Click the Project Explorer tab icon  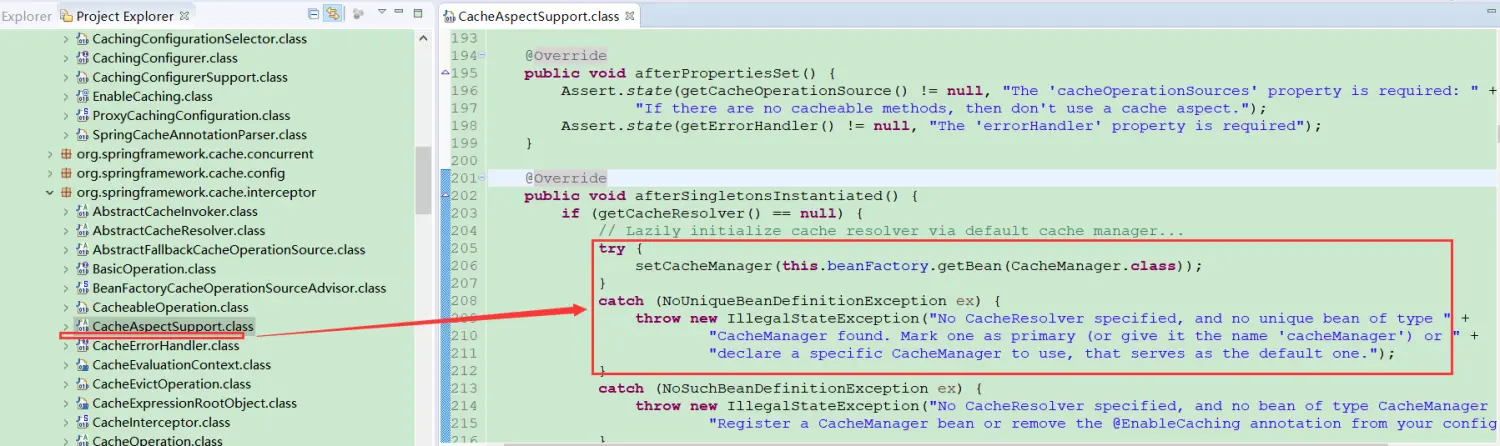(x=67, y=15)
